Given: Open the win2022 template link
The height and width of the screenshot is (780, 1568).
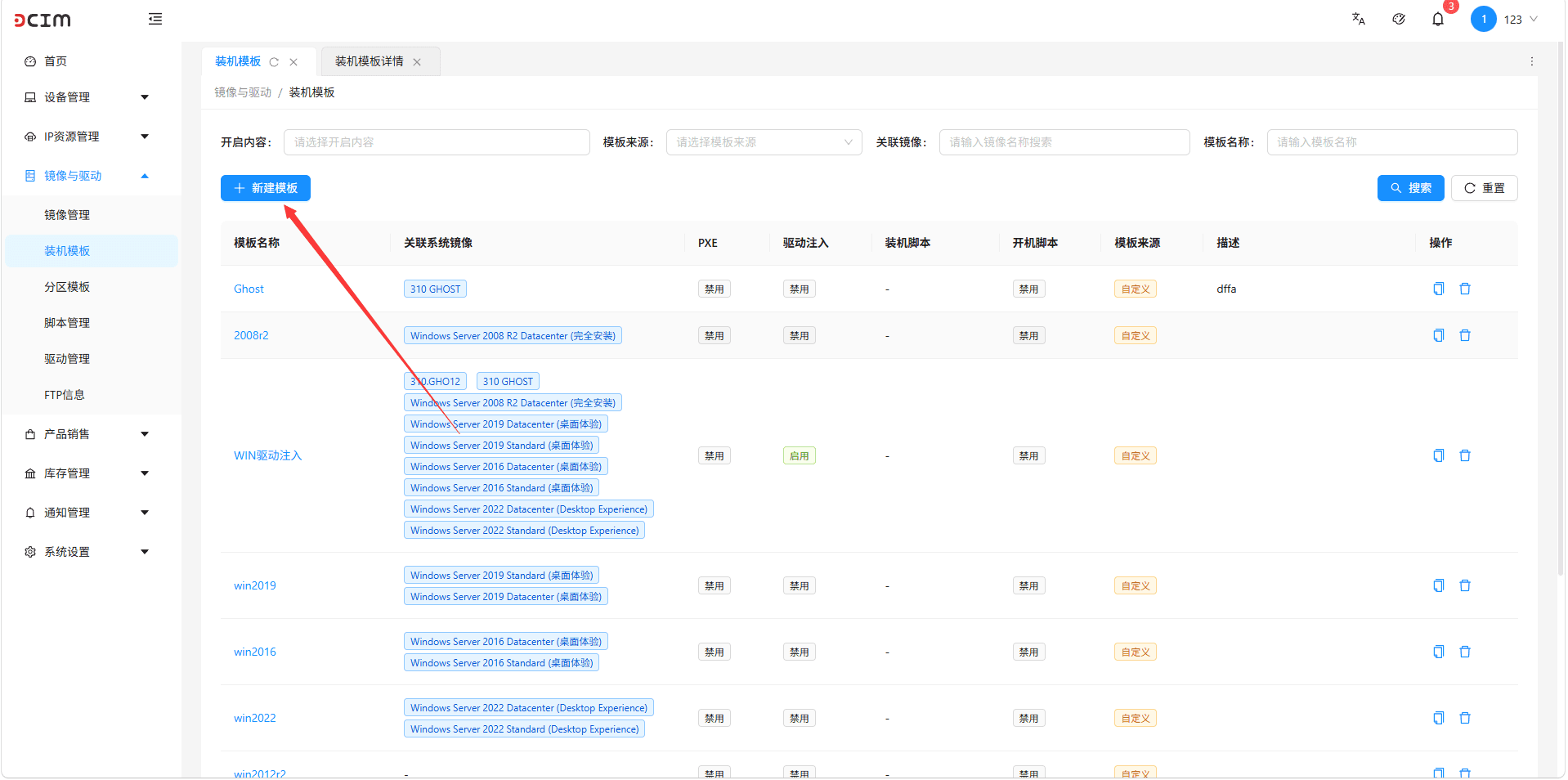Looking at the screenshot, I should pos(254,718).
